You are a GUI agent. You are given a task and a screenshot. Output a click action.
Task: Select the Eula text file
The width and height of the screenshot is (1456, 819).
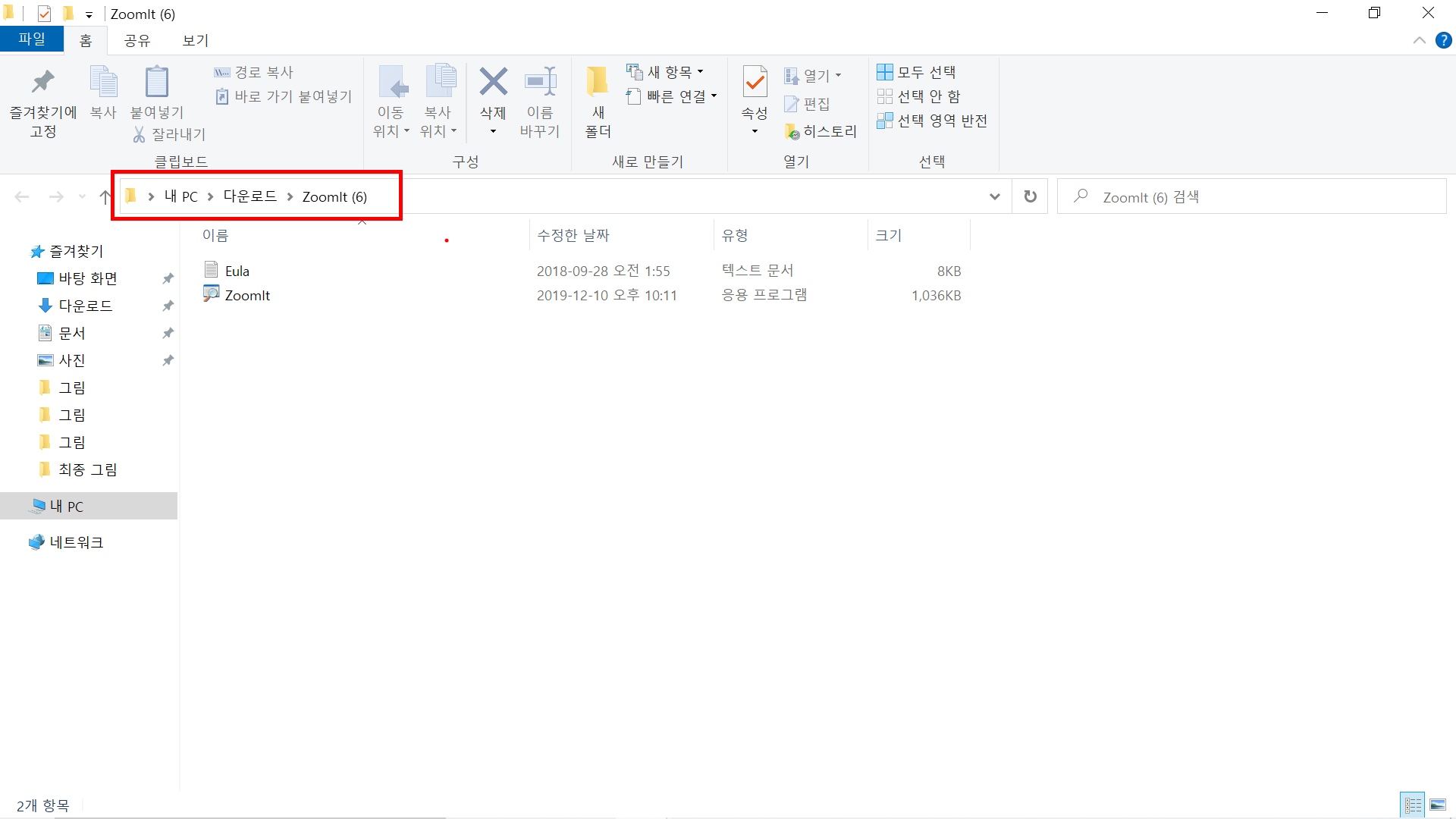coord(237,271)
